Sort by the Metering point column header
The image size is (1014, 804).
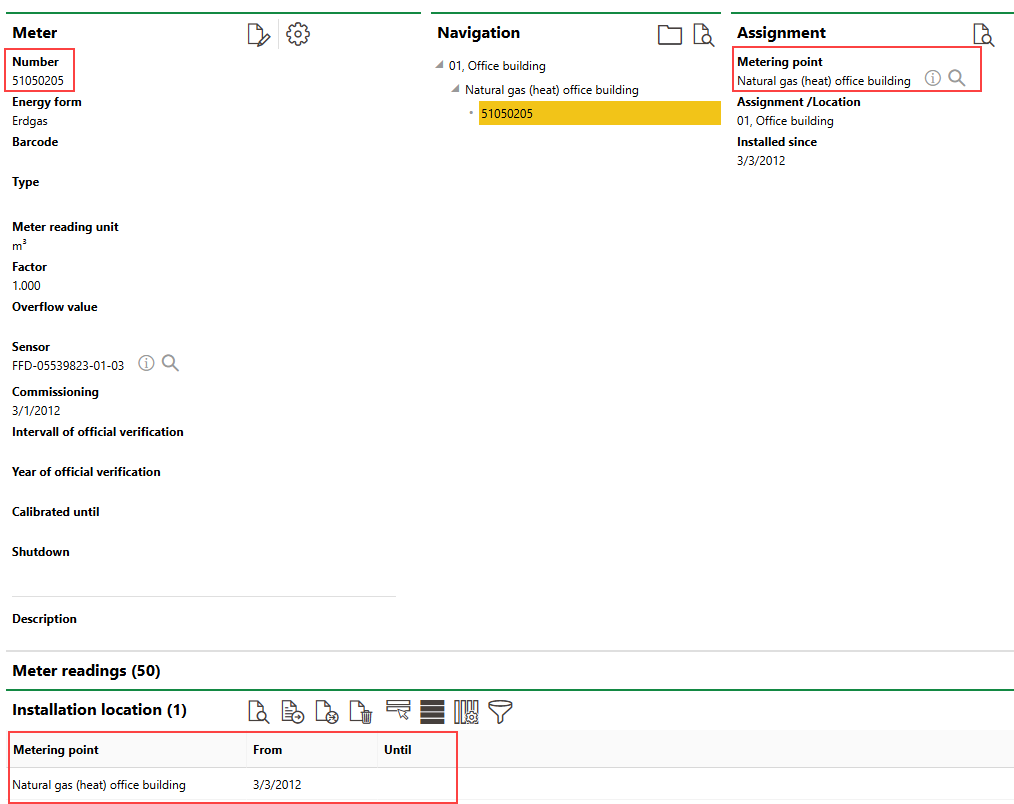tap(56, 750)
